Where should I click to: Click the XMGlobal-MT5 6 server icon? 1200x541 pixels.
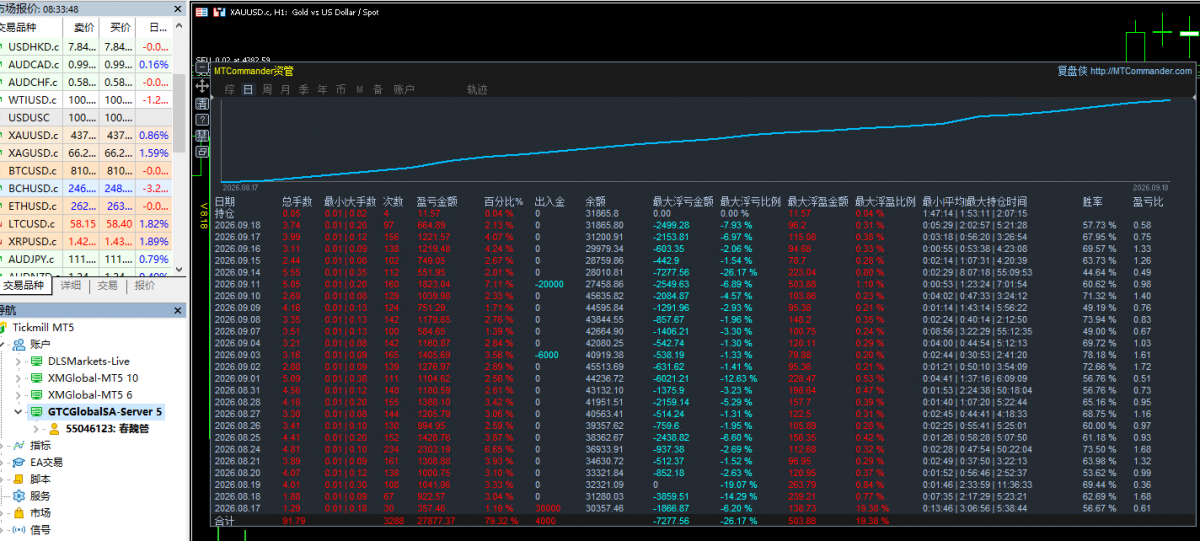37,395
